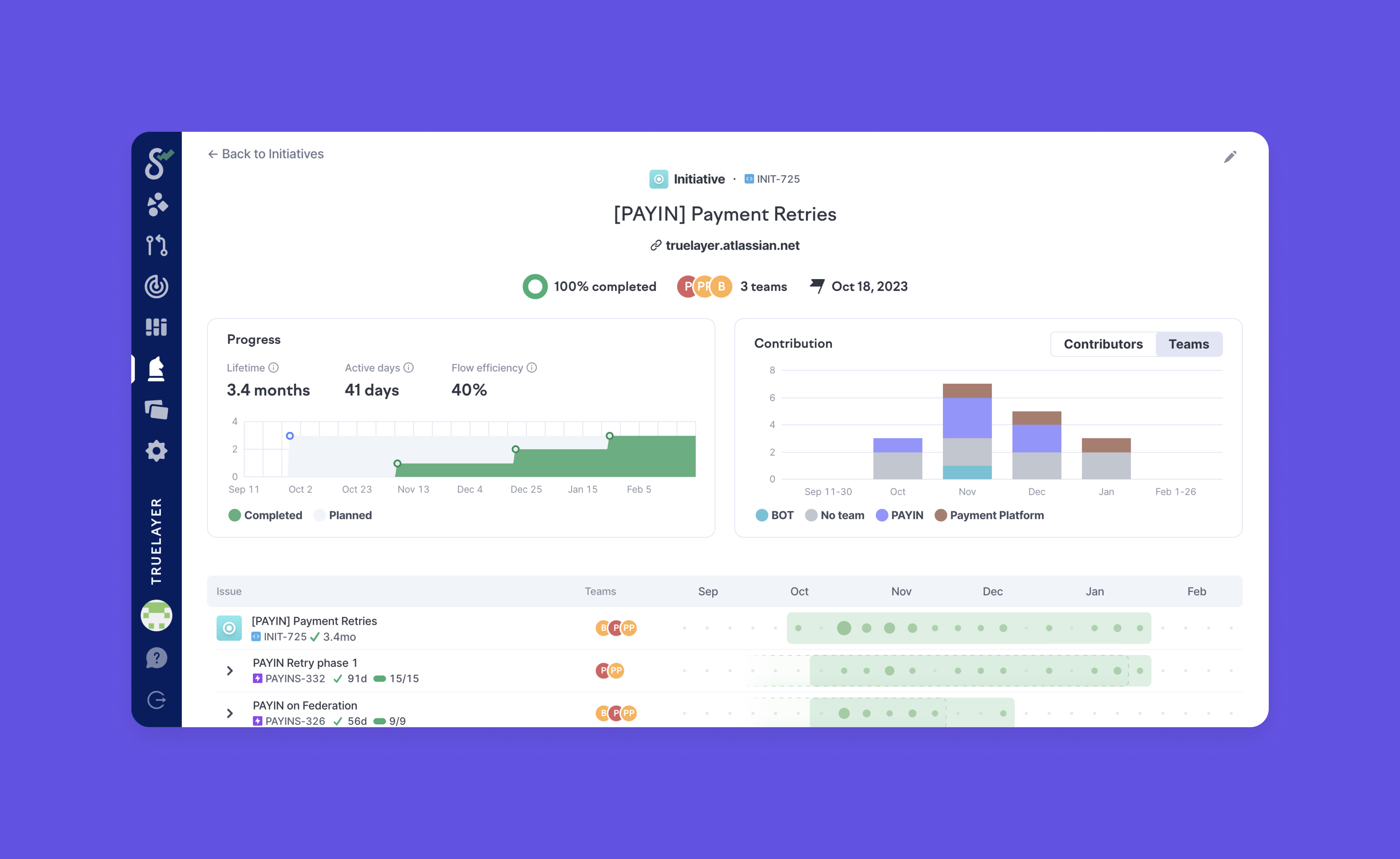
Task: Expand the PAYIN Retry phase 1 row
Action: 230,671
